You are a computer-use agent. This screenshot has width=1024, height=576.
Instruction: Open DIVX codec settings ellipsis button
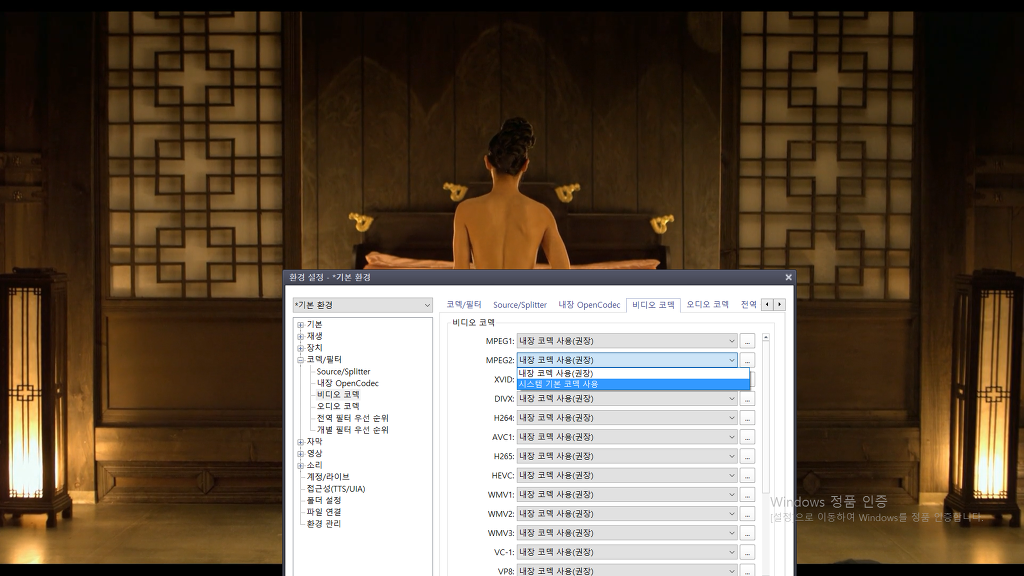click(x=747, y=398)
